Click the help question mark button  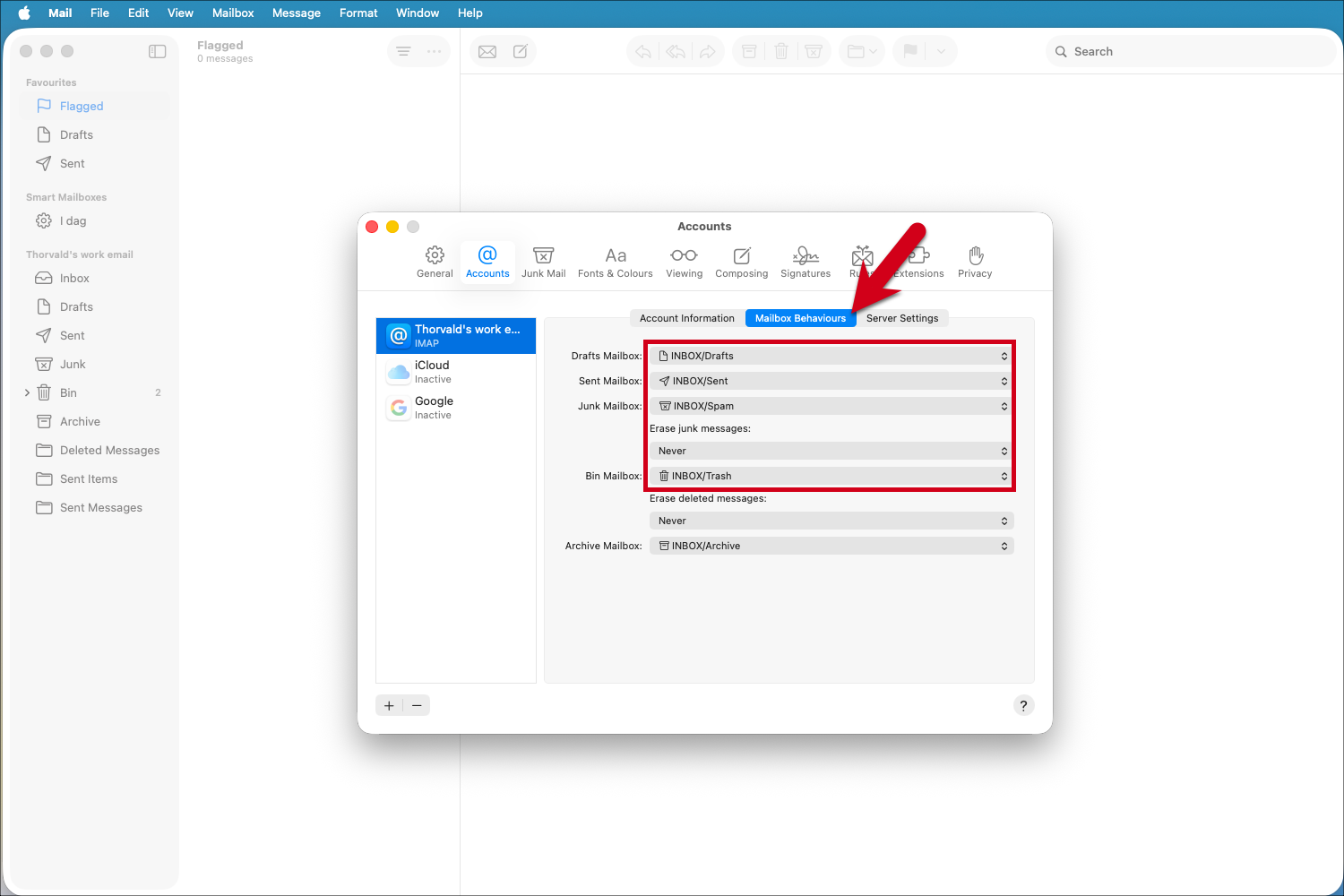click(1023, 705)
